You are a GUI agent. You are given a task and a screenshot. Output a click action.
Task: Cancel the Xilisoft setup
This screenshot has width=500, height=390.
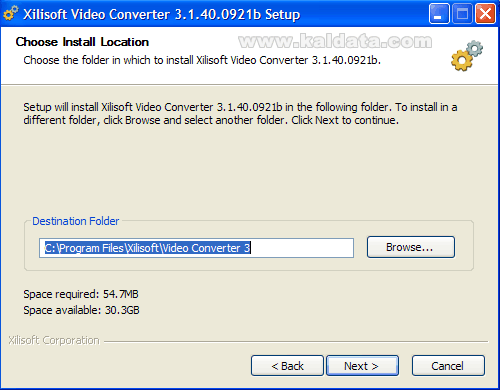448,366
